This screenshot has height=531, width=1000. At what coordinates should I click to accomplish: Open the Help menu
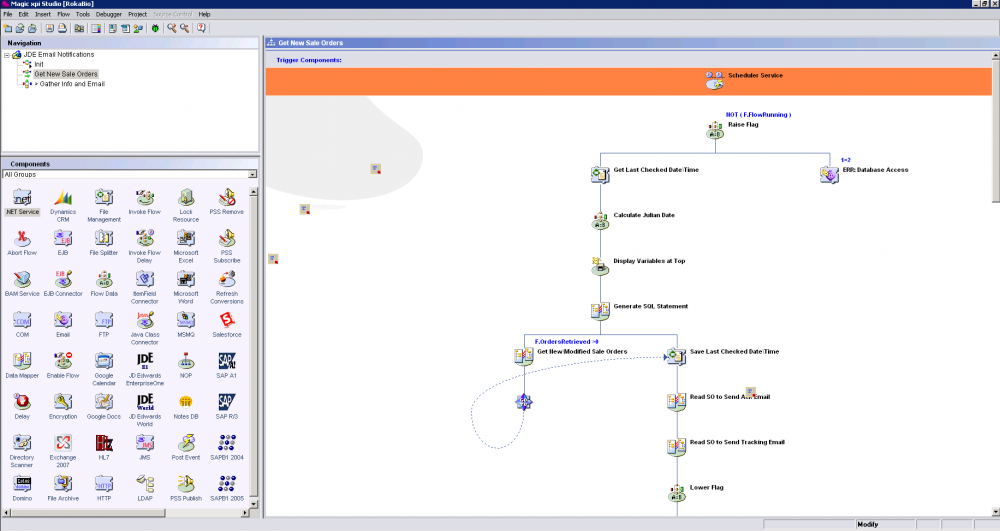[x=204, y=14]
